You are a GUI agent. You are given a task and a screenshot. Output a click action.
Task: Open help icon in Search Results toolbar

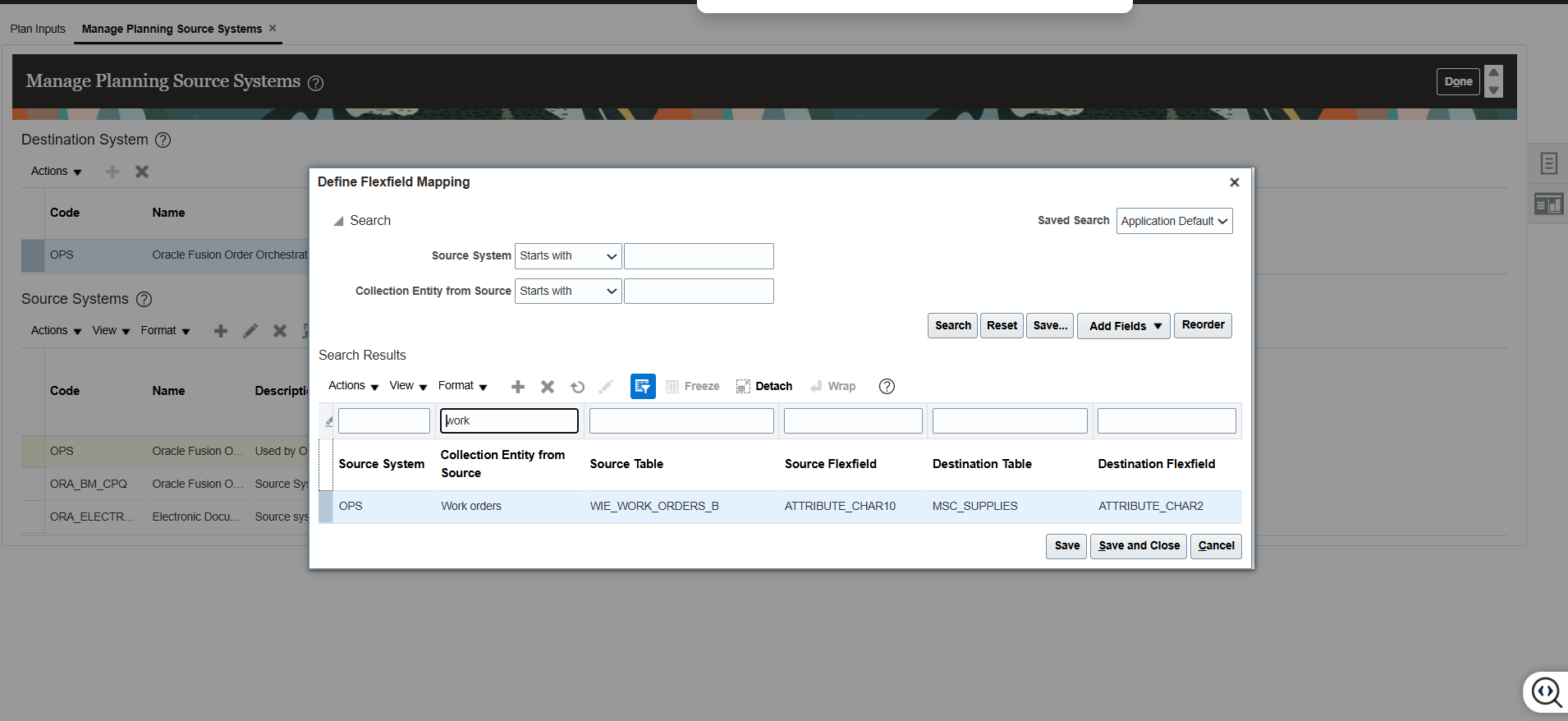[887, 386]
